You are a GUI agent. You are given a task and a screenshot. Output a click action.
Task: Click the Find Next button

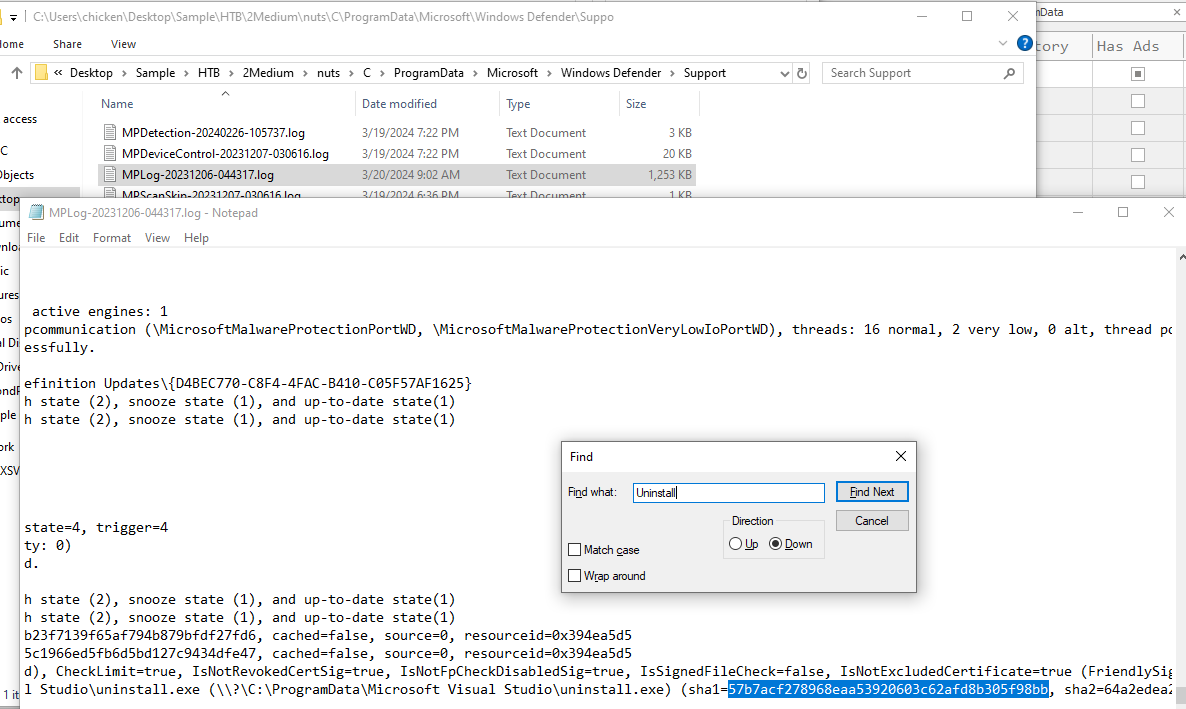click(871, 492)
